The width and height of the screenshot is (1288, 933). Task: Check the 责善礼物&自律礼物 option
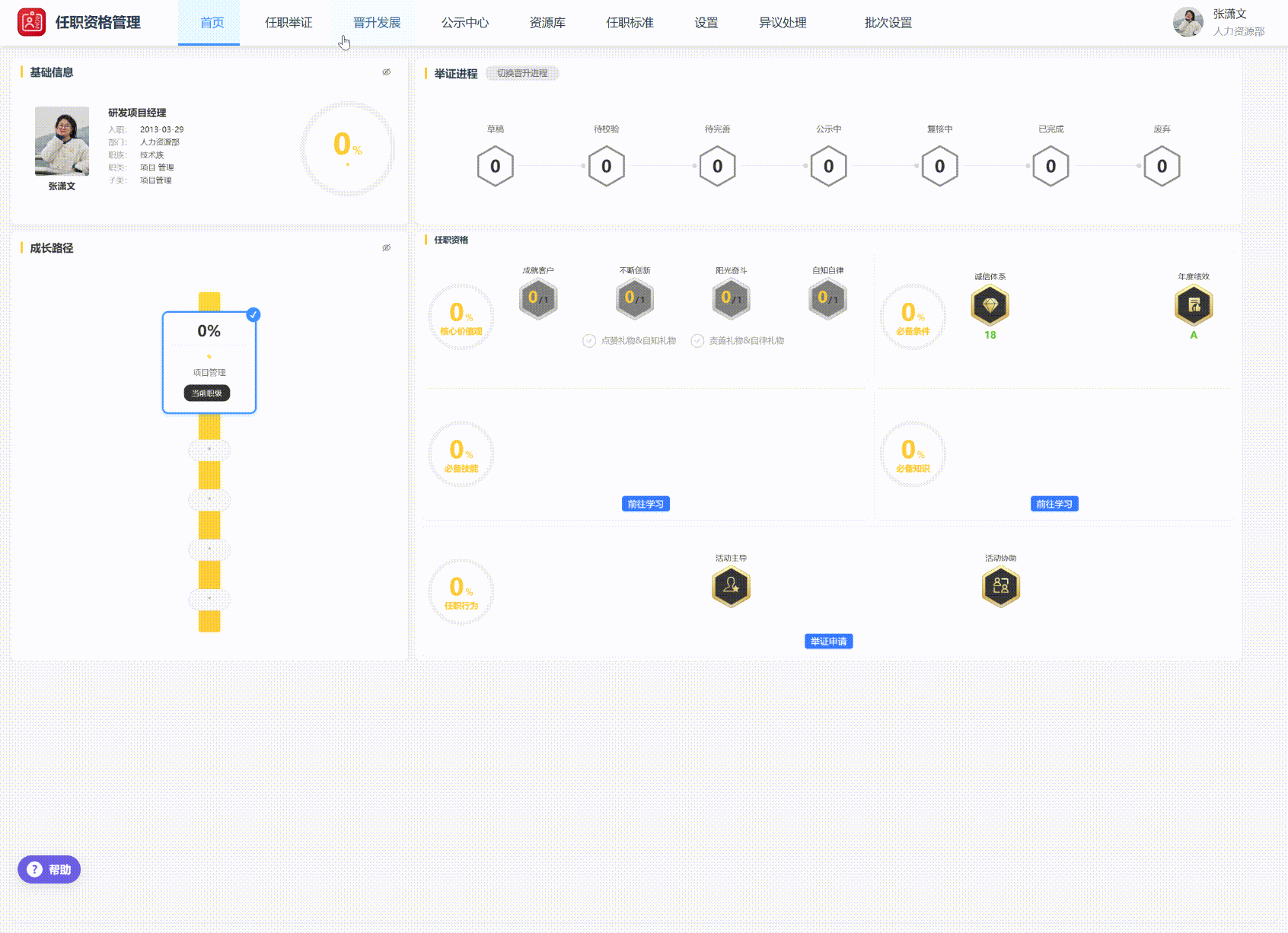697,341
